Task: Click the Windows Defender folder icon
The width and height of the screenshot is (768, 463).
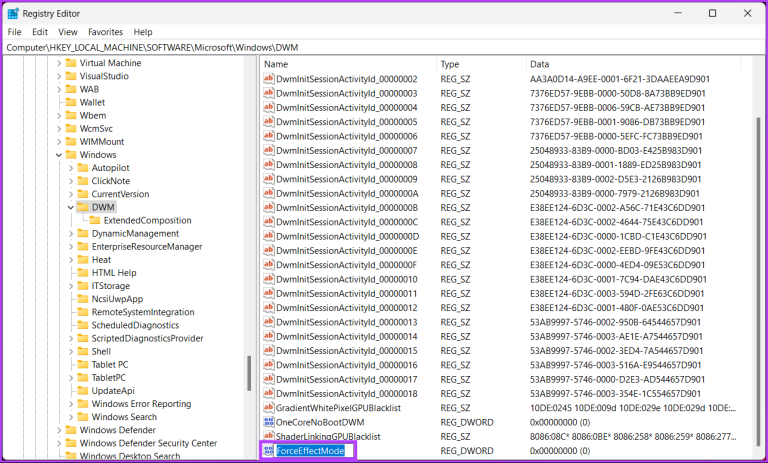Action: pyautogui.click(x=70, y=430)
